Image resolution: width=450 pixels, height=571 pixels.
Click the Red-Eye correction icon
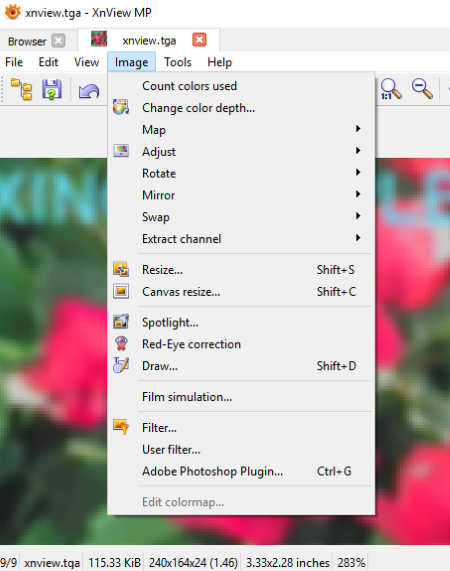point(121,343)
